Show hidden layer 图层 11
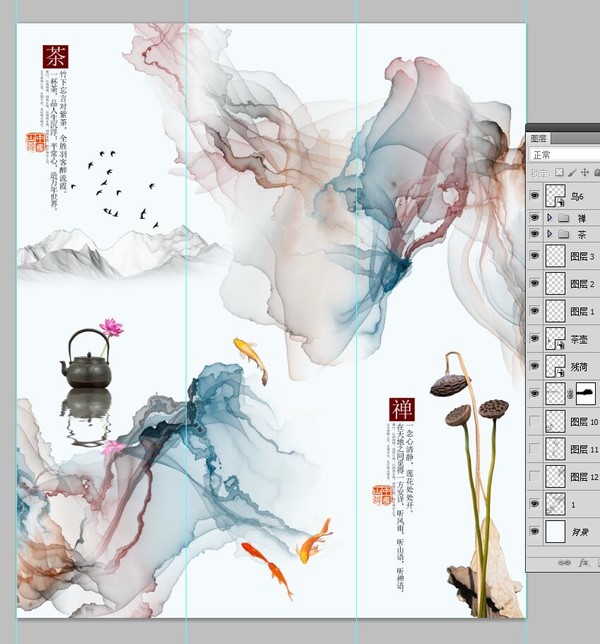This screenshot has width=600, height=644. click(534, 448)
